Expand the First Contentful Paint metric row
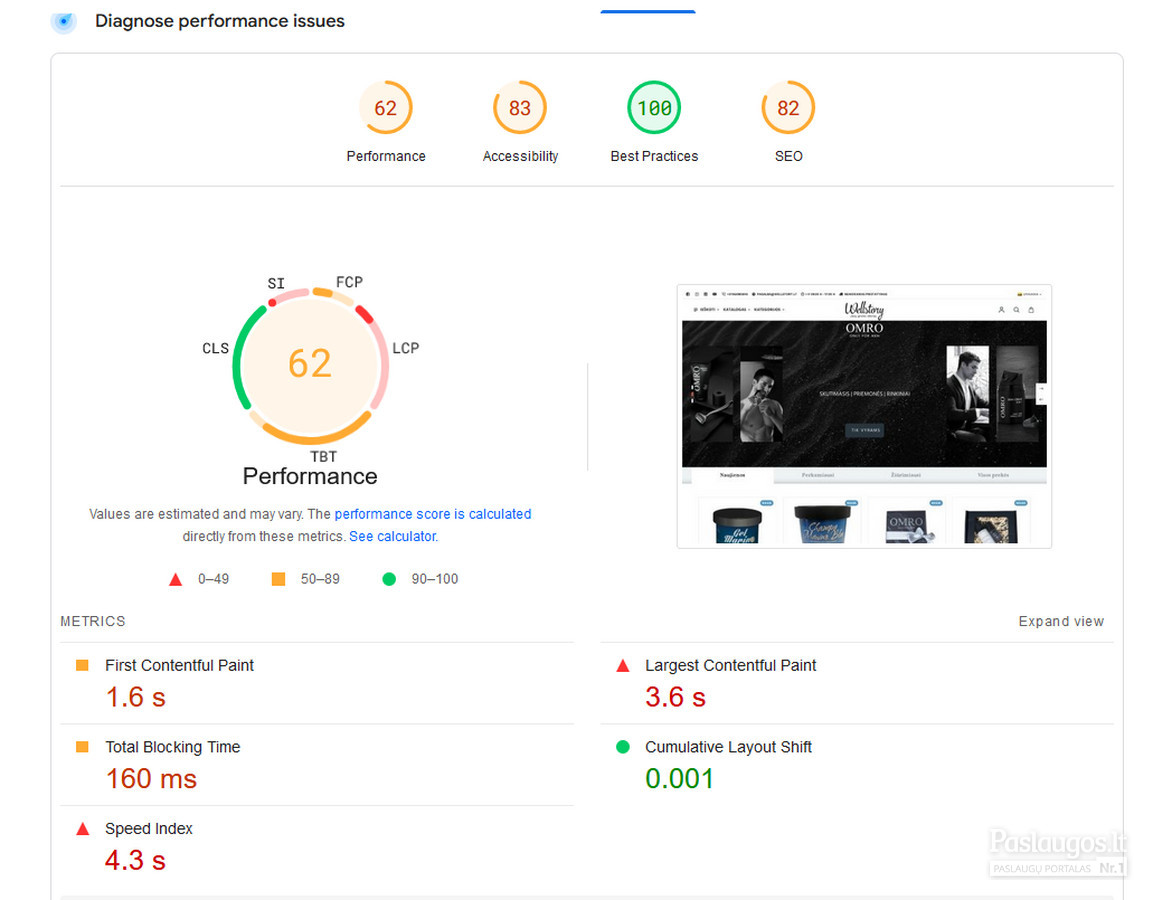Screen dimensions: 1153x900 [180, 666]
